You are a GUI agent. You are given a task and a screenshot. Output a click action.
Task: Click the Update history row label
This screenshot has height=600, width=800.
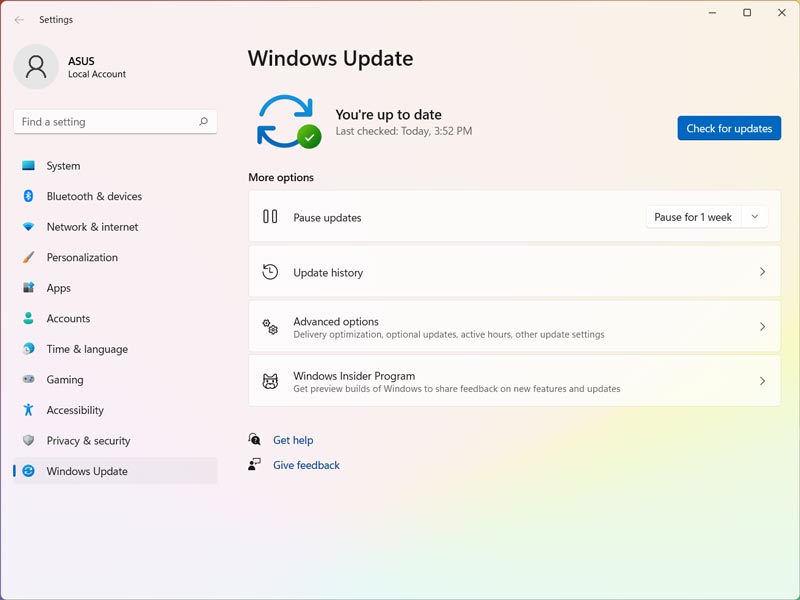click(x=328, y=272)
